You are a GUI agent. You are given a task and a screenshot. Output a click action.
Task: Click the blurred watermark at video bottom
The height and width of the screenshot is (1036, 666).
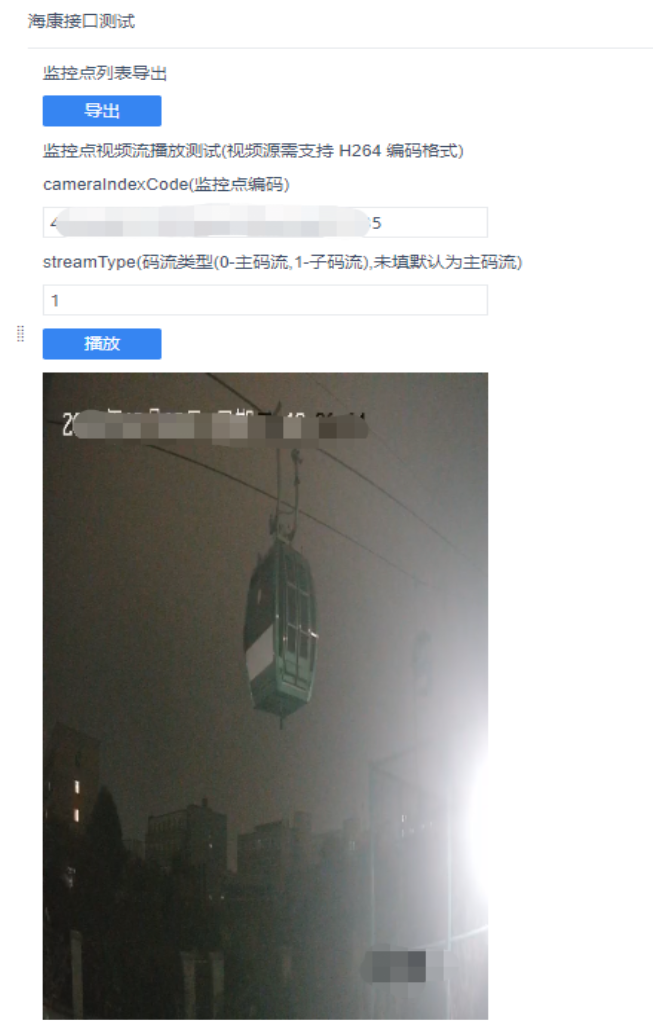[x=398, y=966]
